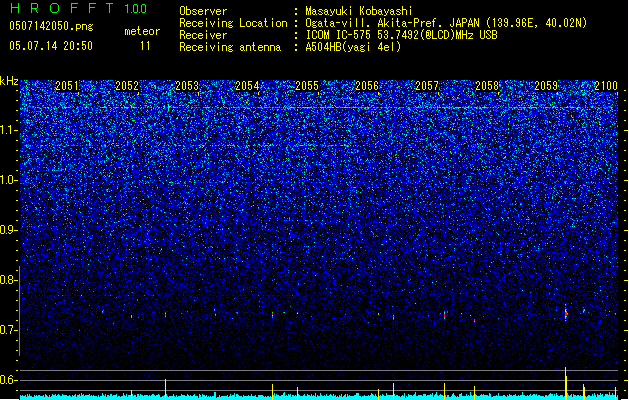Click the date stamp 05.07.14 20:50
Viewport: 629px width, 400px height.
pos(51,46)
